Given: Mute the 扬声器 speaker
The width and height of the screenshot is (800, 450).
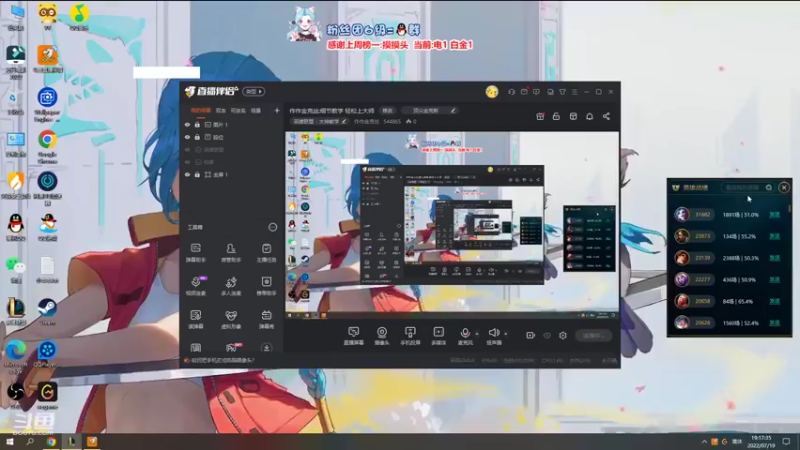Looking at the screenshot, I should [493, 336].
